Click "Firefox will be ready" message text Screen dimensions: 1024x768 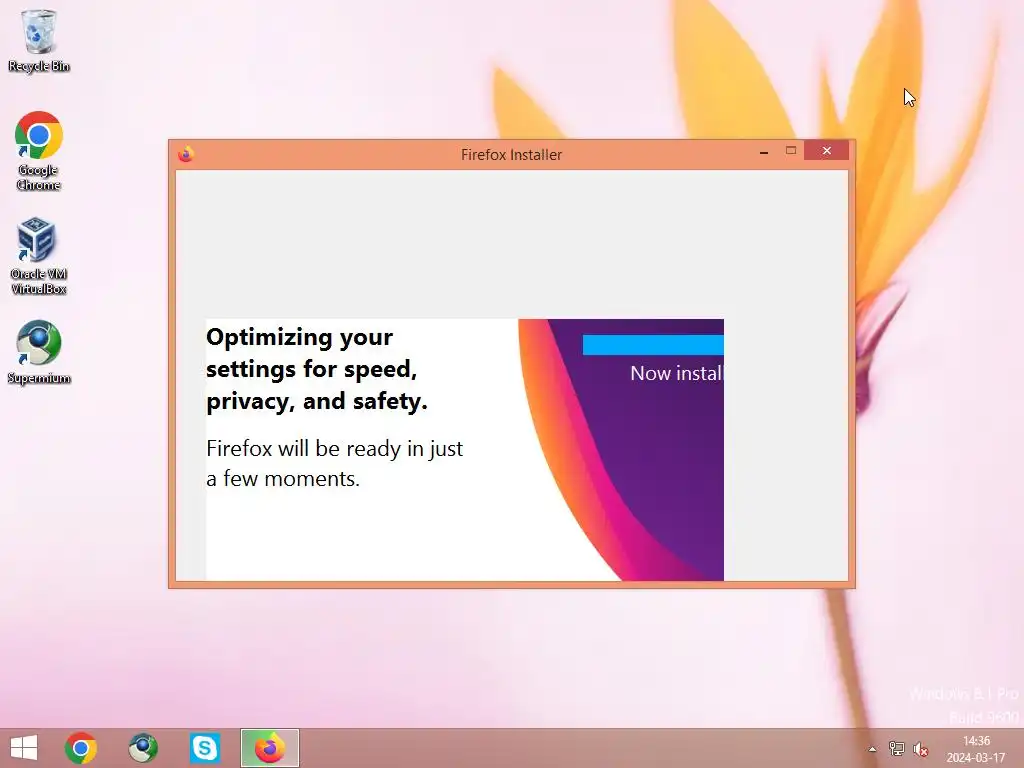coord(334,464)
